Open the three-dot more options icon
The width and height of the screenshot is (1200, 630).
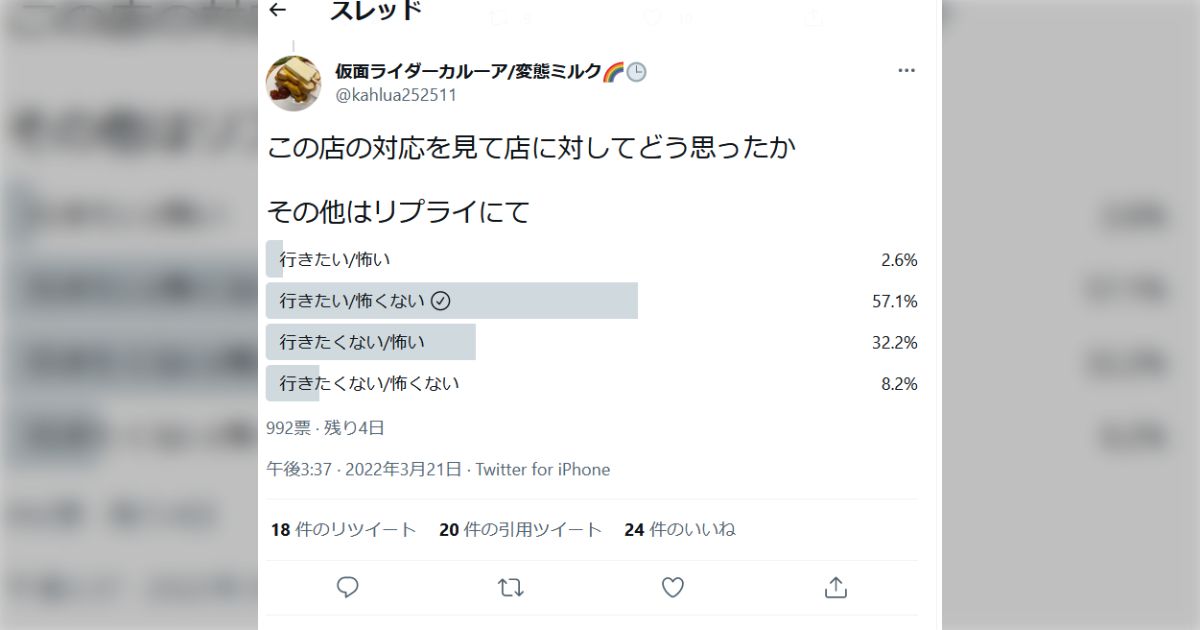click(x=906, y=70)
